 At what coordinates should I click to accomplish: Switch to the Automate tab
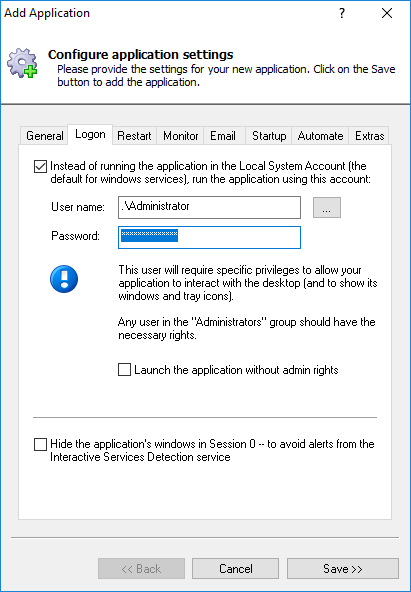coord(320,136)
